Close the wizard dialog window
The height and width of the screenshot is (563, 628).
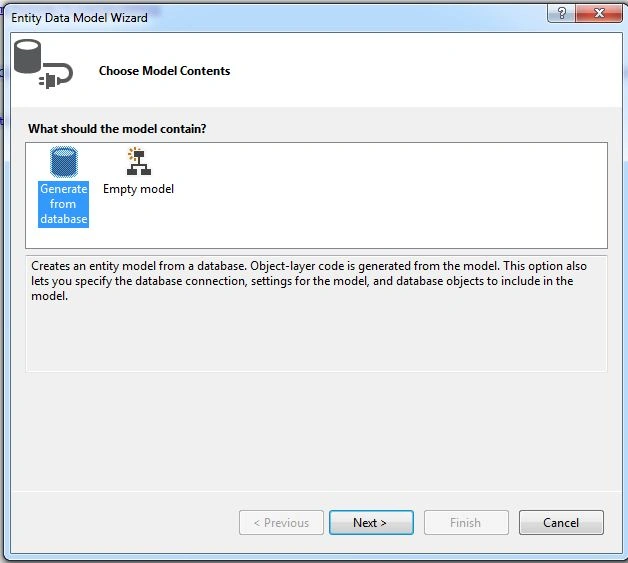[x=599, y=13]
